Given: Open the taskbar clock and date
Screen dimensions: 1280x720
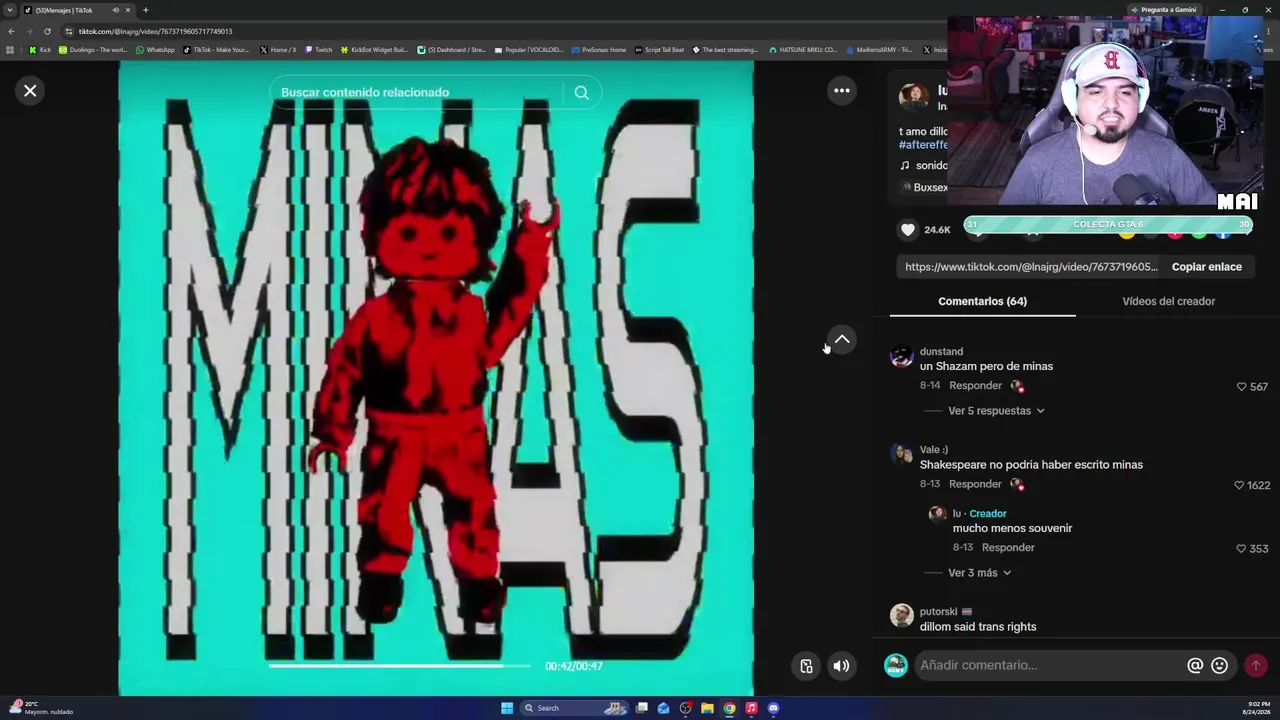Looking at the screenshot, I should coord(1255,708).
